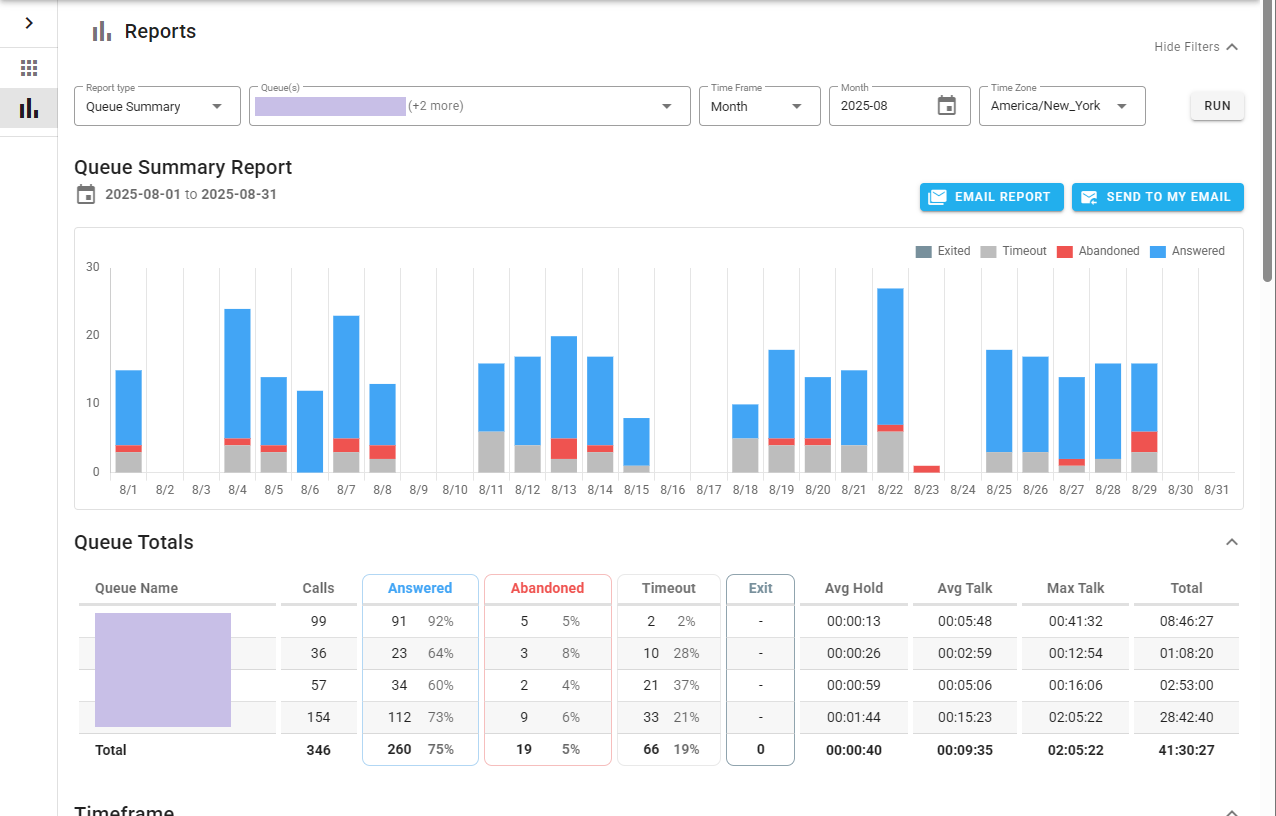Select the Reports bar chart sidebar icon

pos(29,108)
